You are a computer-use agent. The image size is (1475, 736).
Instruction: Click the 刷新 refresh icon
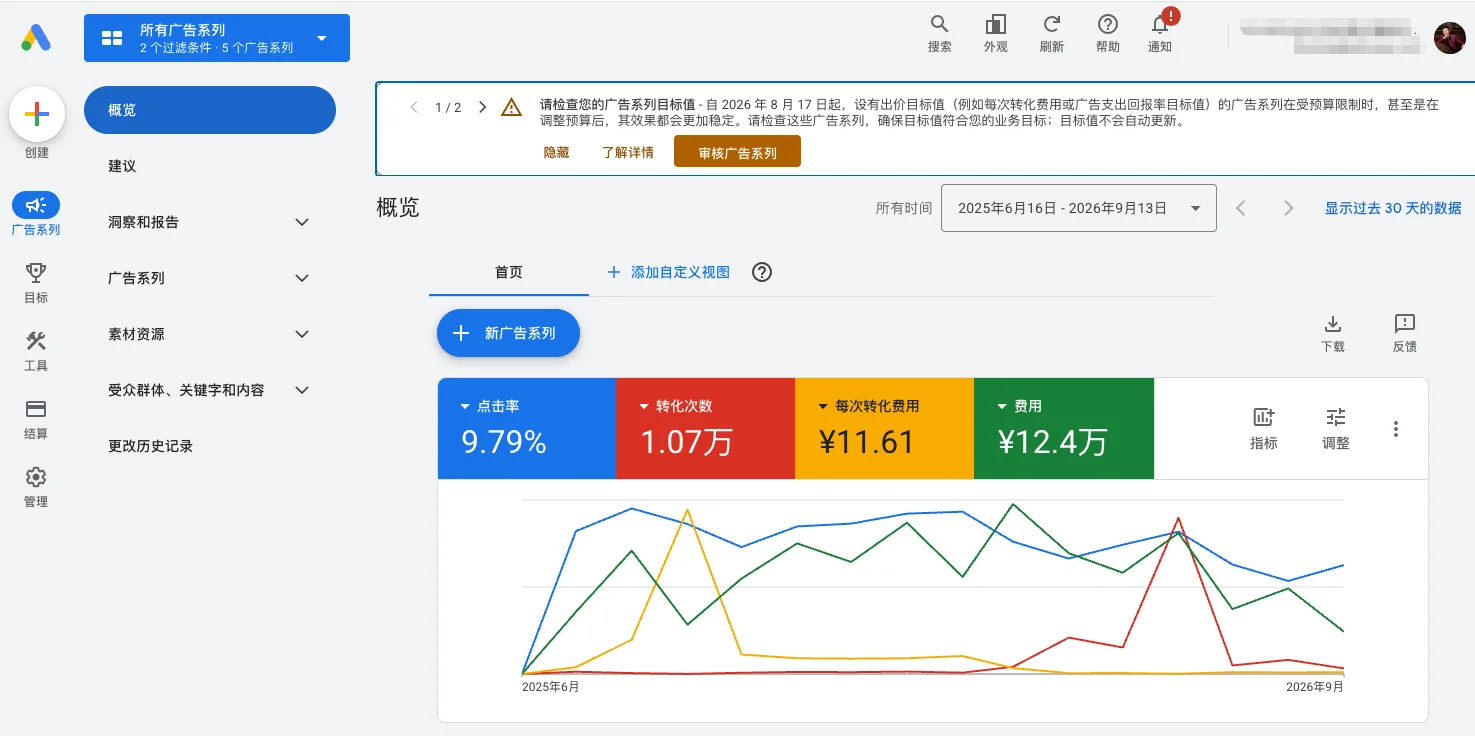pos(1051,25)
